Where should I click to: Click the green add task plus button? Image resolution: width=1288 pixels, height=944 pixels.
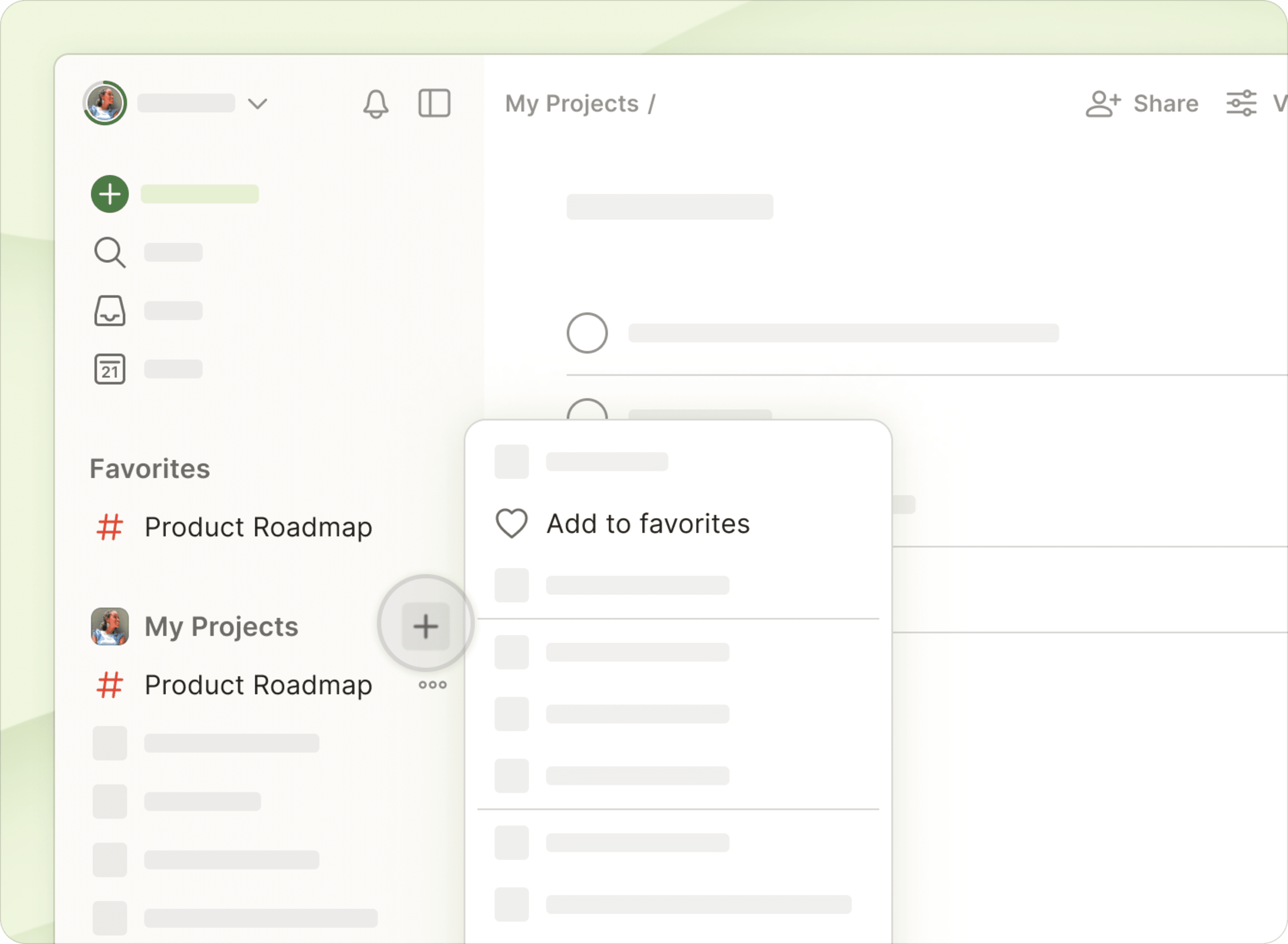110,194
